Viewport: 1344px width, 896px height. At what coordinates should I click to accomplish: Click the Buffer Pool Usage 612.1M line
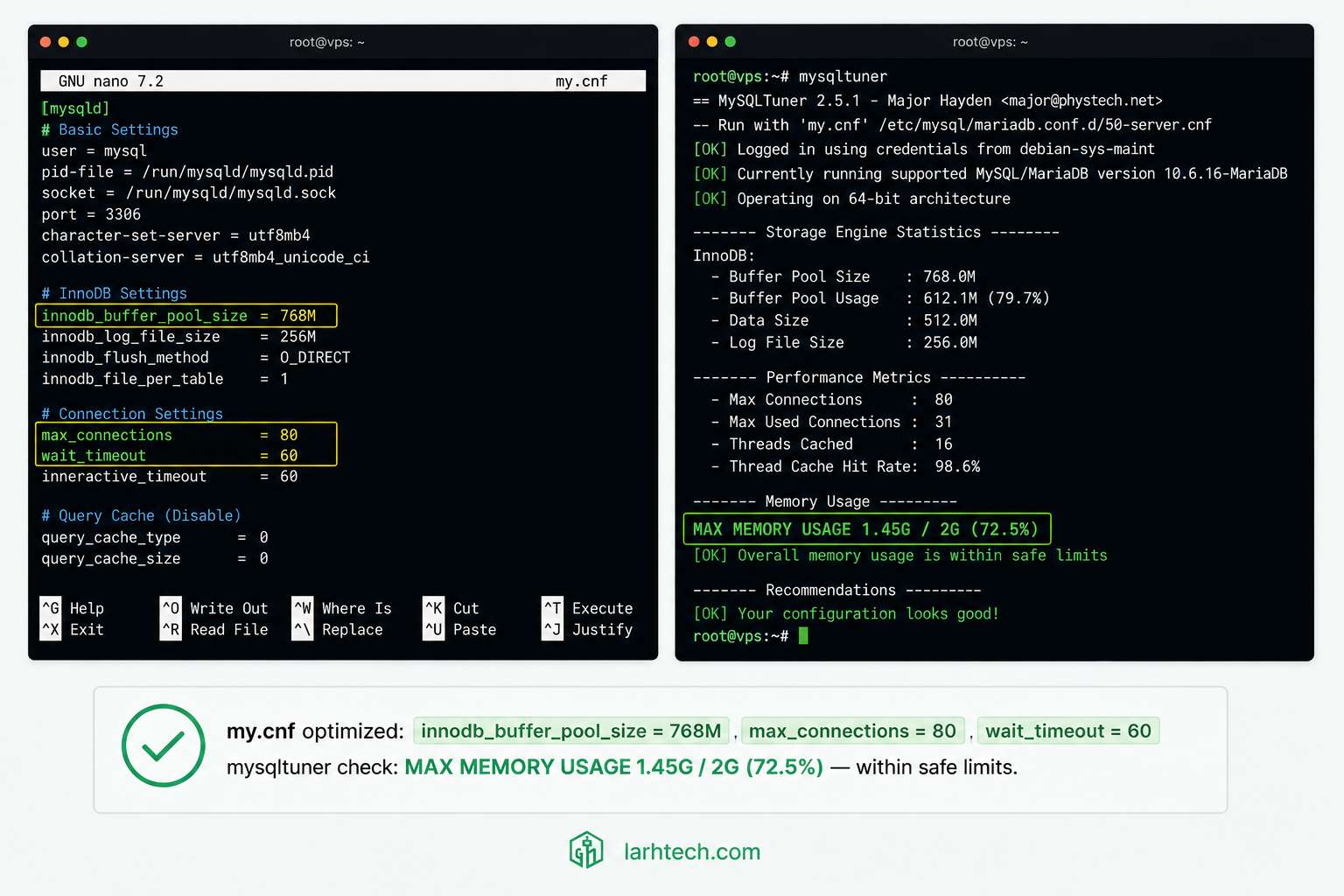[880, 298]
